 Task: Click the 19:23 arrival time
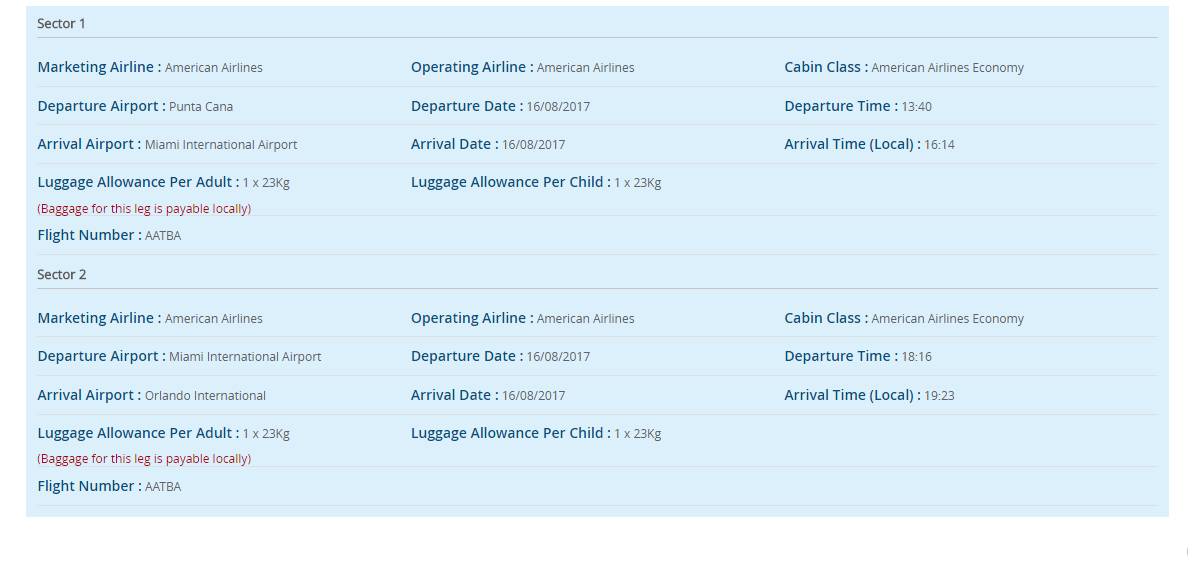939,396
